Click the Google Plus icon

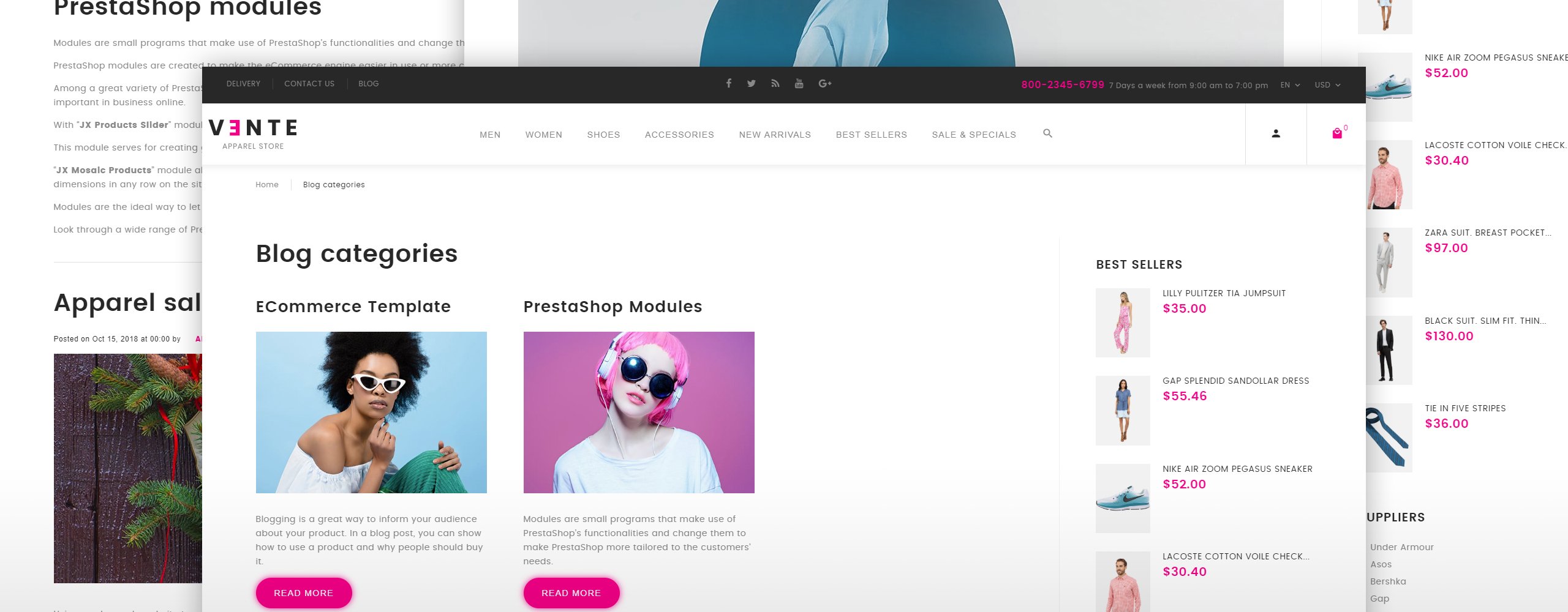tap(824, 83)
